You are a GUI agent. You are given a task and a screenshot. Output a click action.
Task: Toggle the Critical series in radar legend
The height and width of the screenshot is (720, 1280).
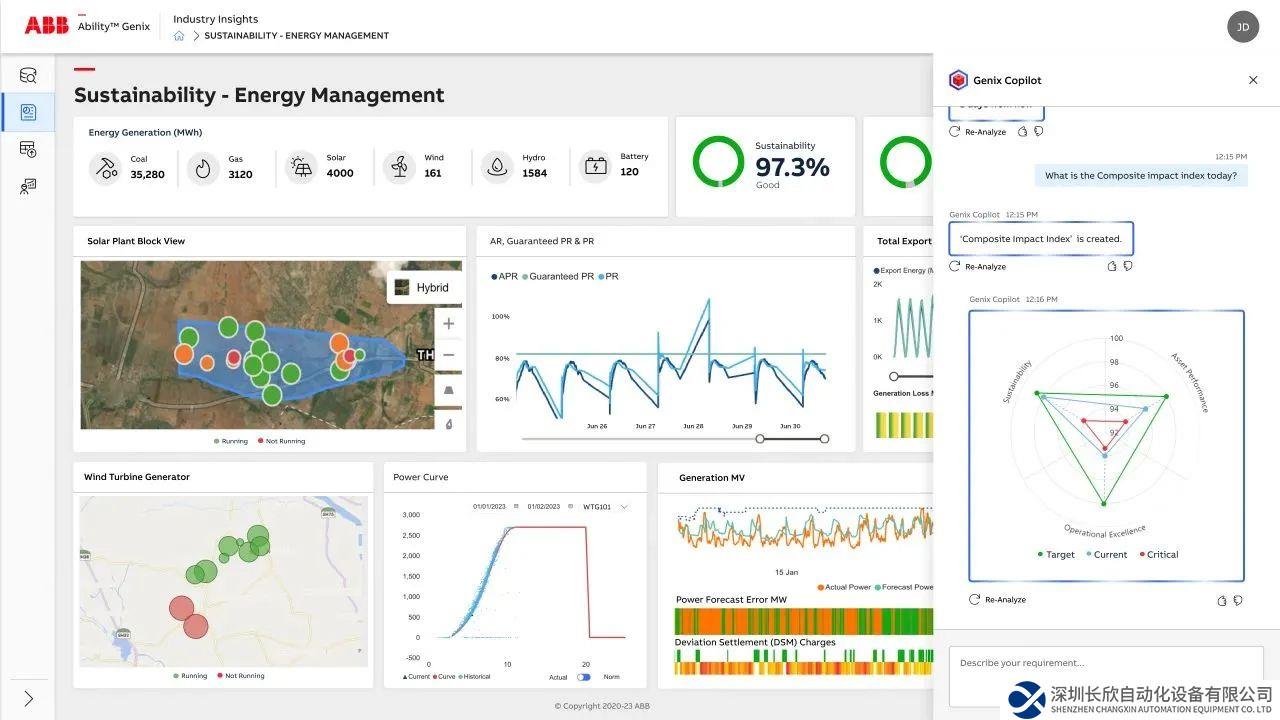point(1158,555)
